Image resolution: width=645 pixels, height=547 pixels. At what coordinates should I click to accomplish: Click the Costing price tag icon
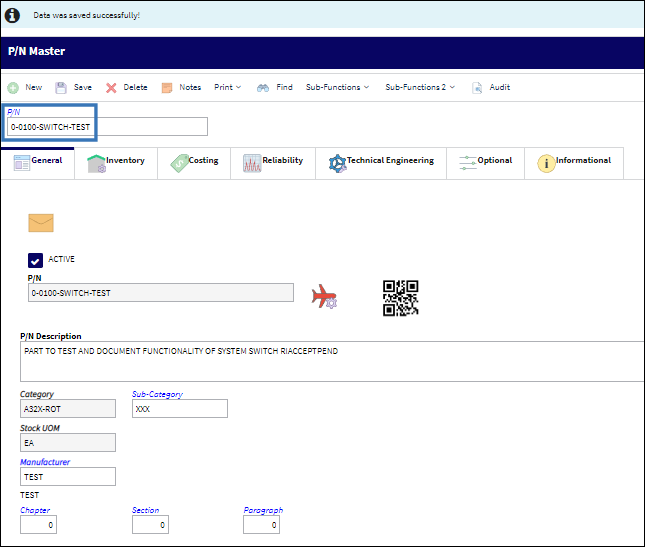click(179, 163)
